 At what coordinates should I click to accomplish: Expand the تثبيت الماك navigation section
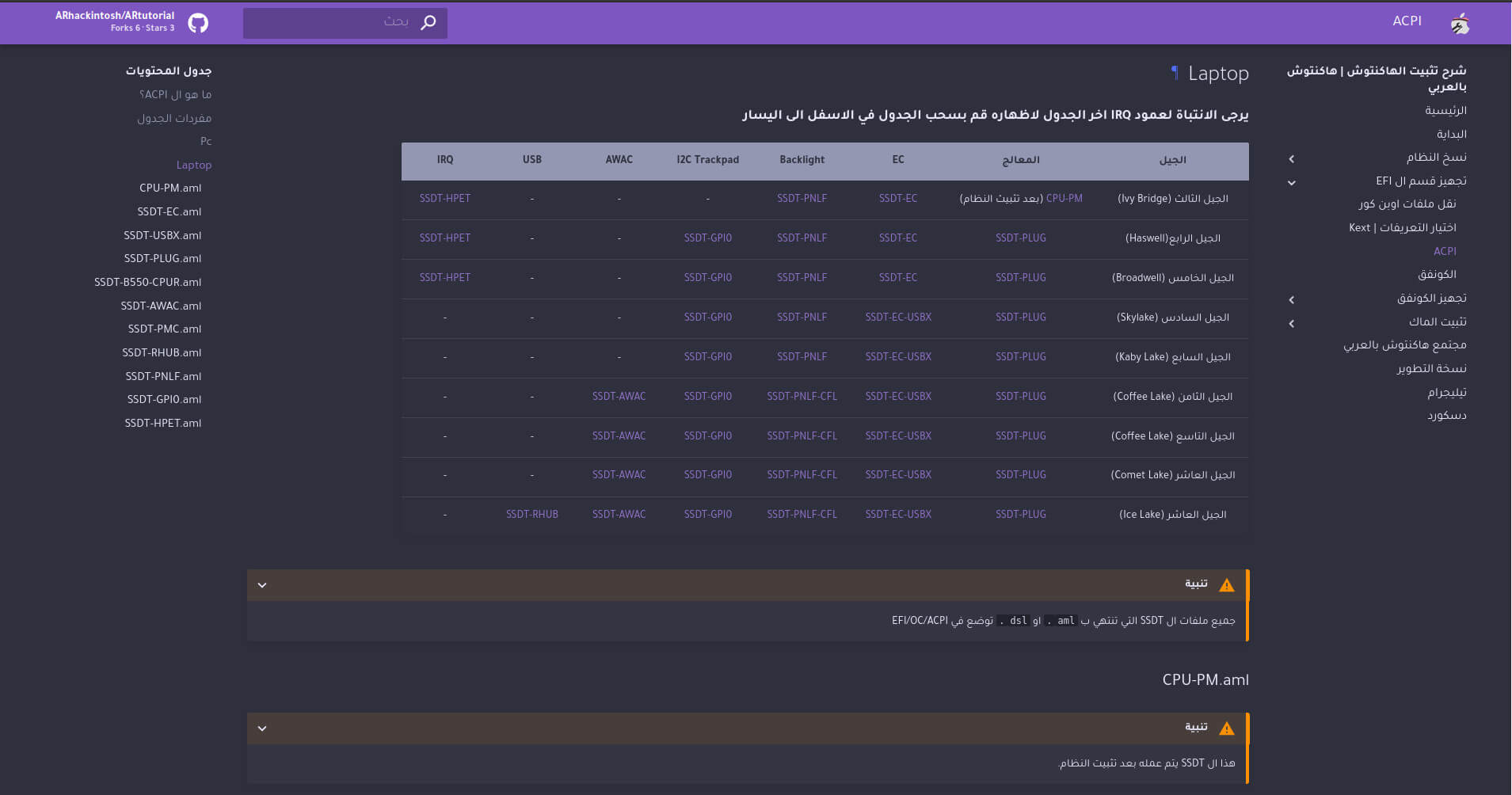click(x=1292, y=323)
